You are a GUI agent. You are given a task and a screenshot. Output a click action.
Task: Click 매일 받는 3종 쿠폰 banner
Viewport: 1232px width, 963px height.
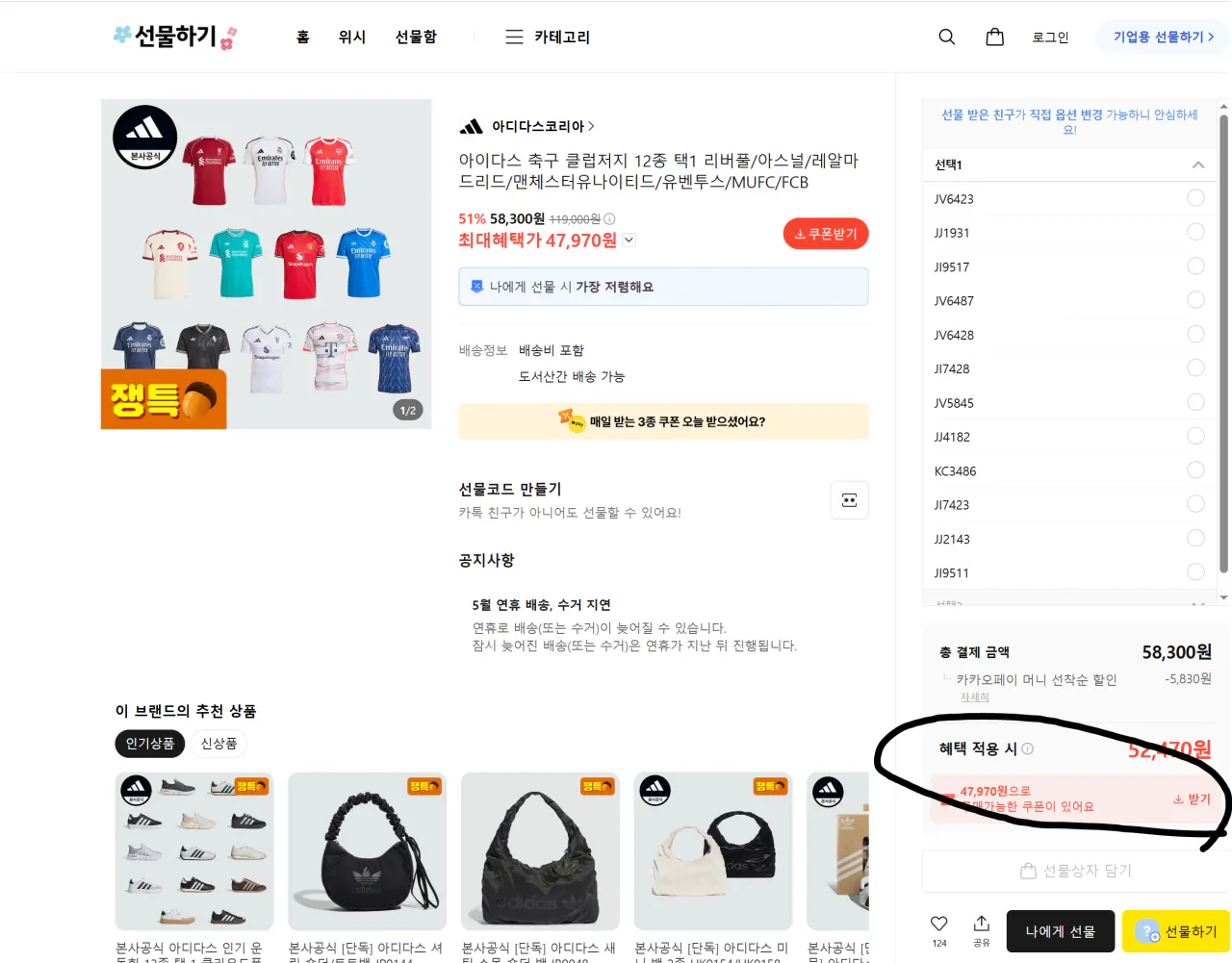[663, 421]
